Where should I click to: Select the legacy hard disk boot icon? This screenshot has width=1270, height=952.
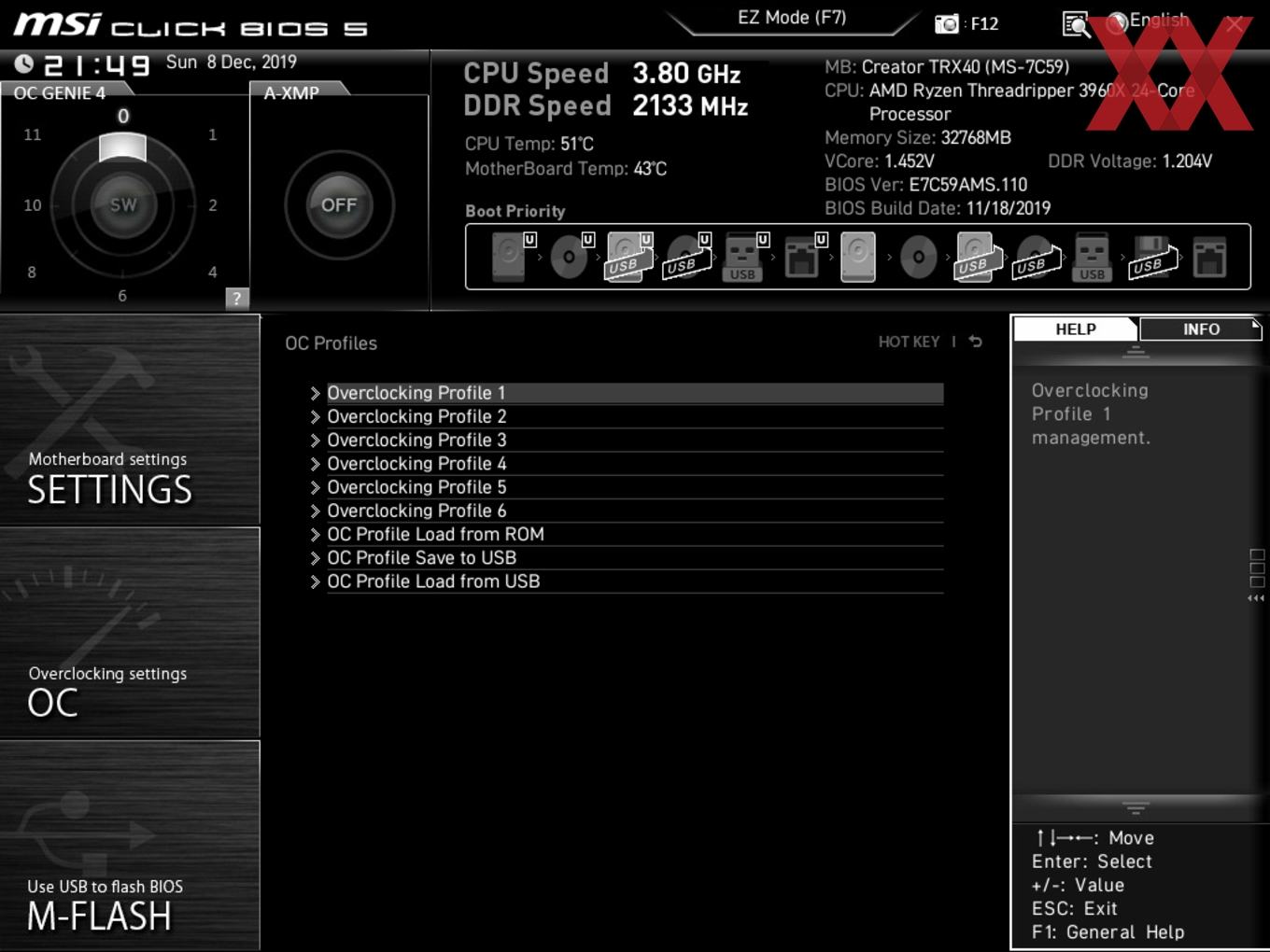858,257
